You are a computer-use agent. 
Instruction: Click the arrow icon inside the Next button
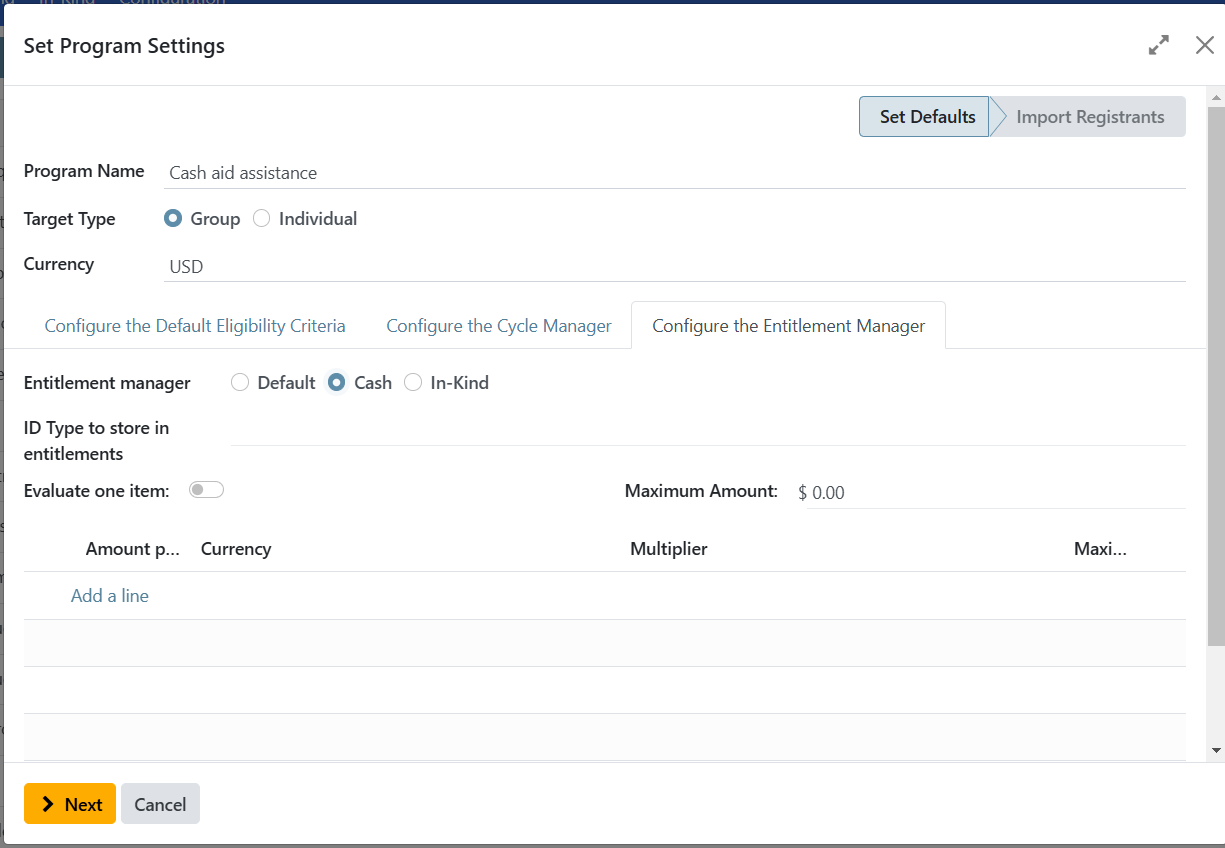(x=46, y=803)
